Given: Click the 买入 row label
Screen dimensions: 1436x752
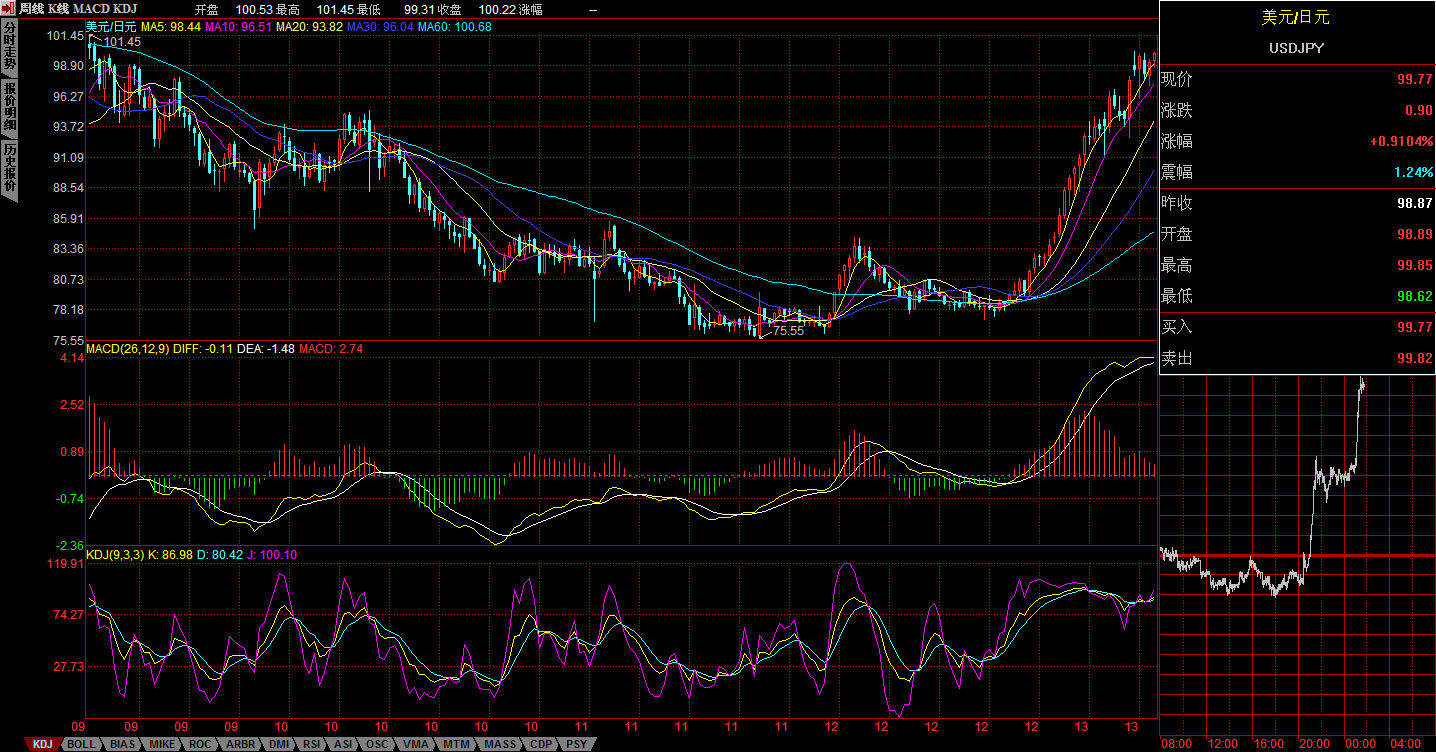Looking at the screenshot, I should point(1177,327).
